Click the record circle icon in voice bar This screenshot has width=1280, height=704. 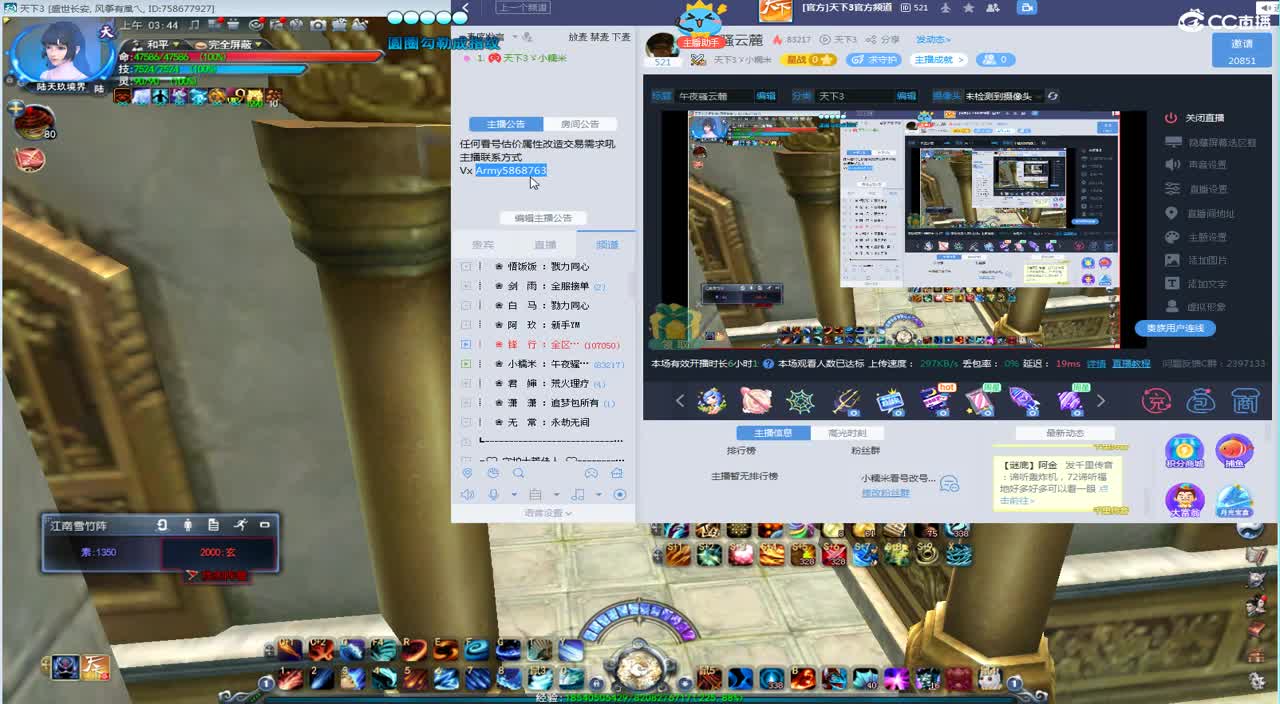pyautogui.click(x=619, y=495)
